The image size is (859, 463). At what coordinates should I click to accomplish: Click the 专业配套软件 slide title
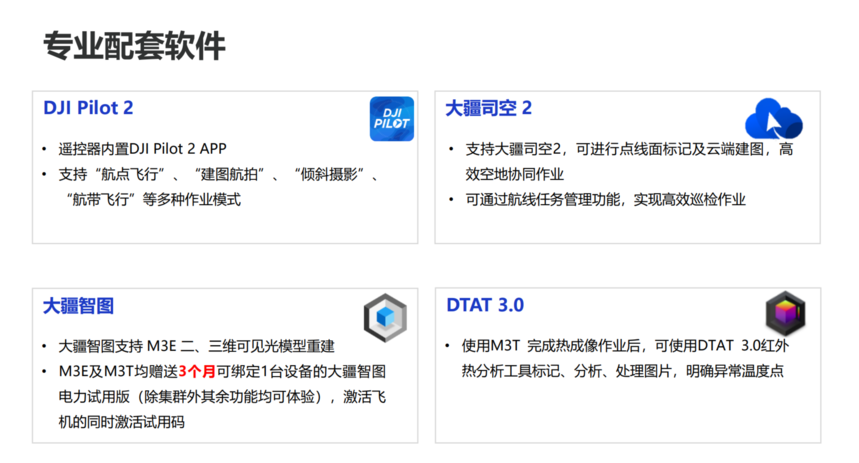point(134,45)
